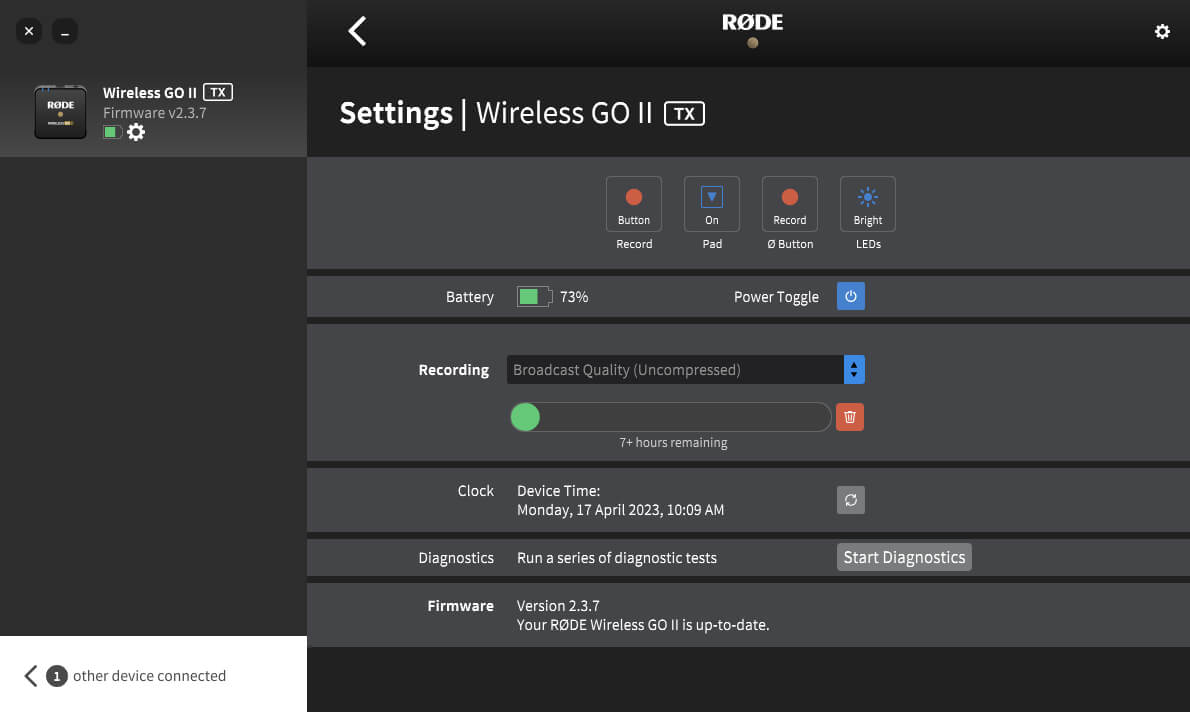Toggle the transmitter power off
This screenshot has width=1190, height=712.
pos(850,296)
